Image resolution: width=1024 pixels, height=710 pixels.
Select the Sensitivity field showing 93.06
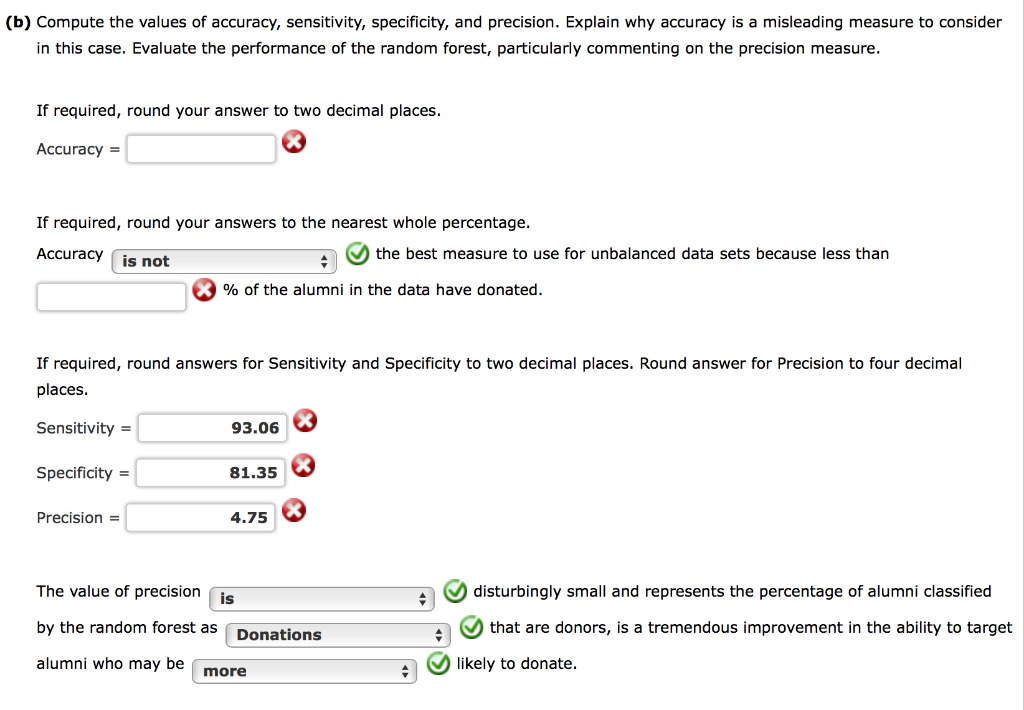click(212, 427)
